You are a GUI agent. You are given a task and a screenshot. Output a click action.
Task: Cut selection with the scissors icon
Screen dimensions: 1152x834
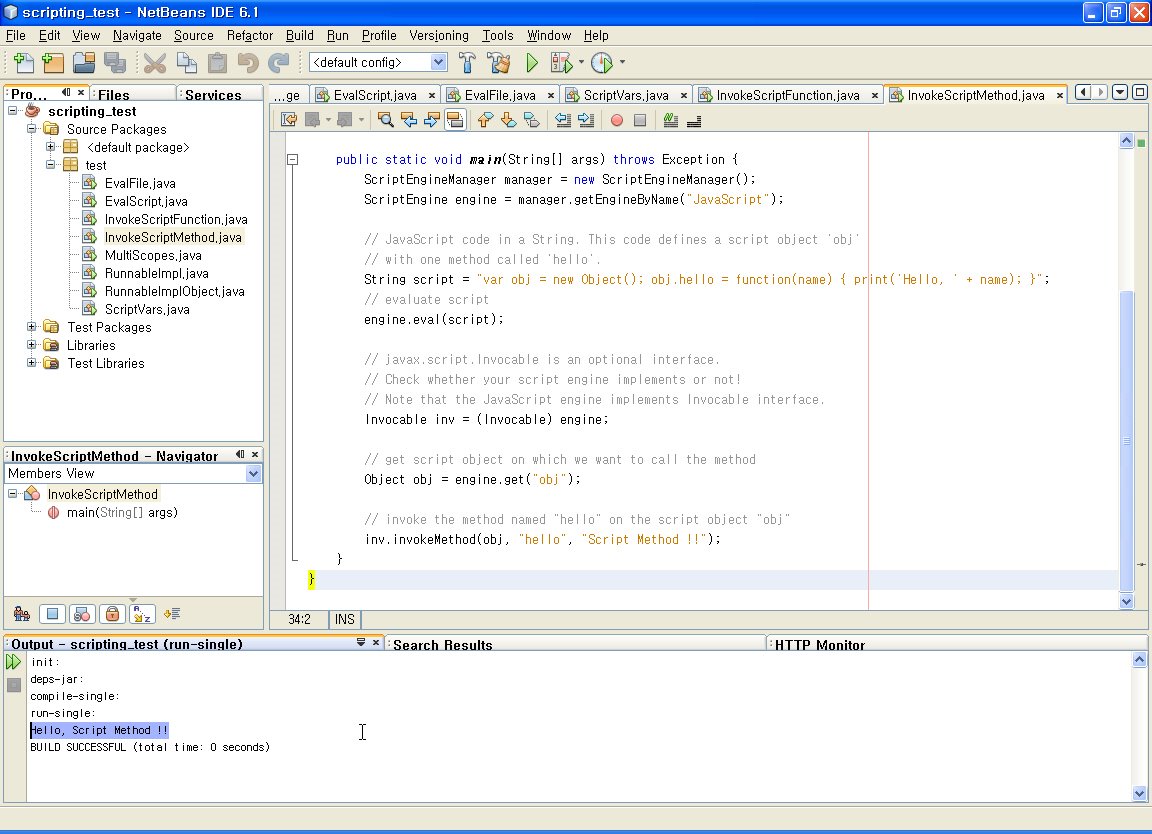[x=154, y=63]
